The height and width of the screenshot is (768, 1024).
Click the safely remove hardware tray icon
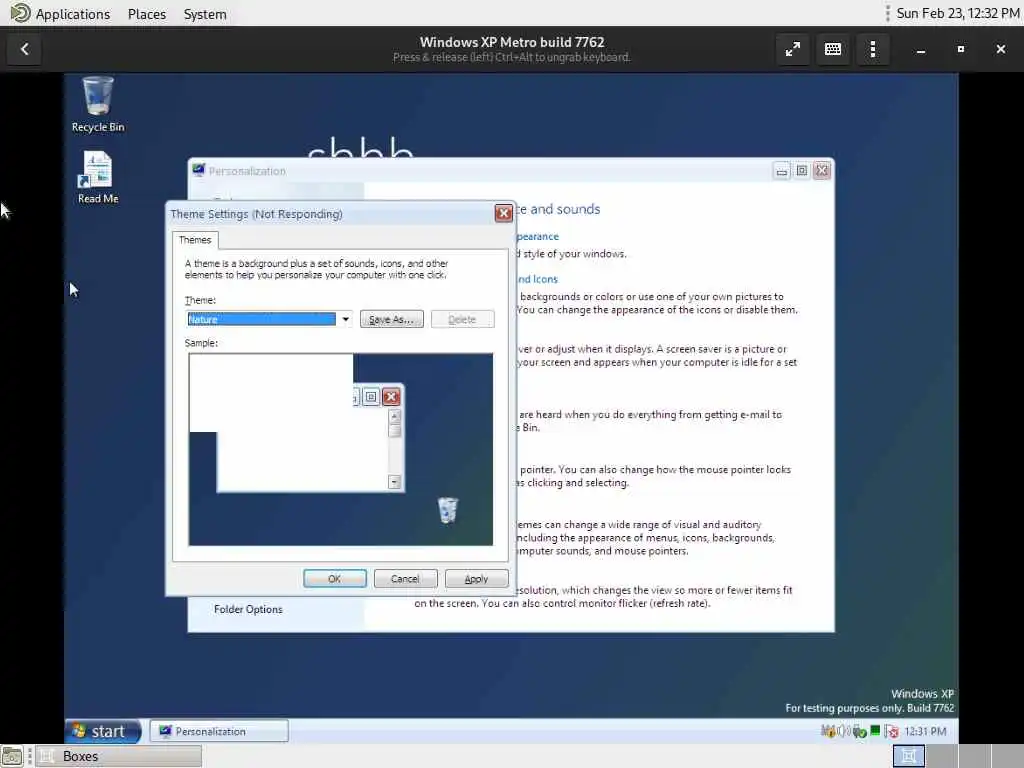[x=859, y=732]
